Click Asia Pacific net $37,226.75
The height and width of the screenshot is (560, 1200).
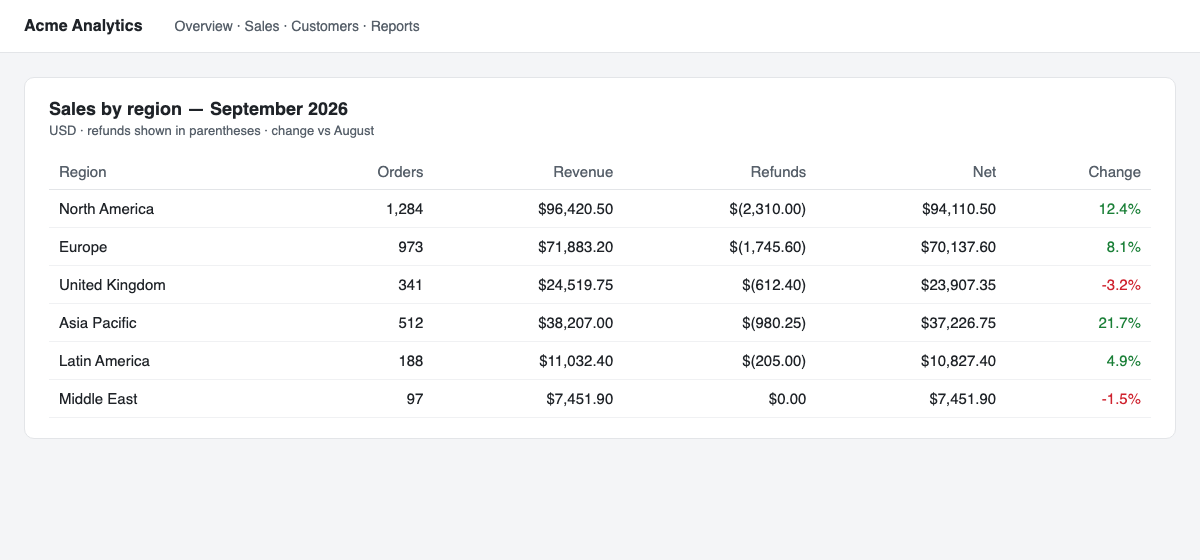point(958,323)
